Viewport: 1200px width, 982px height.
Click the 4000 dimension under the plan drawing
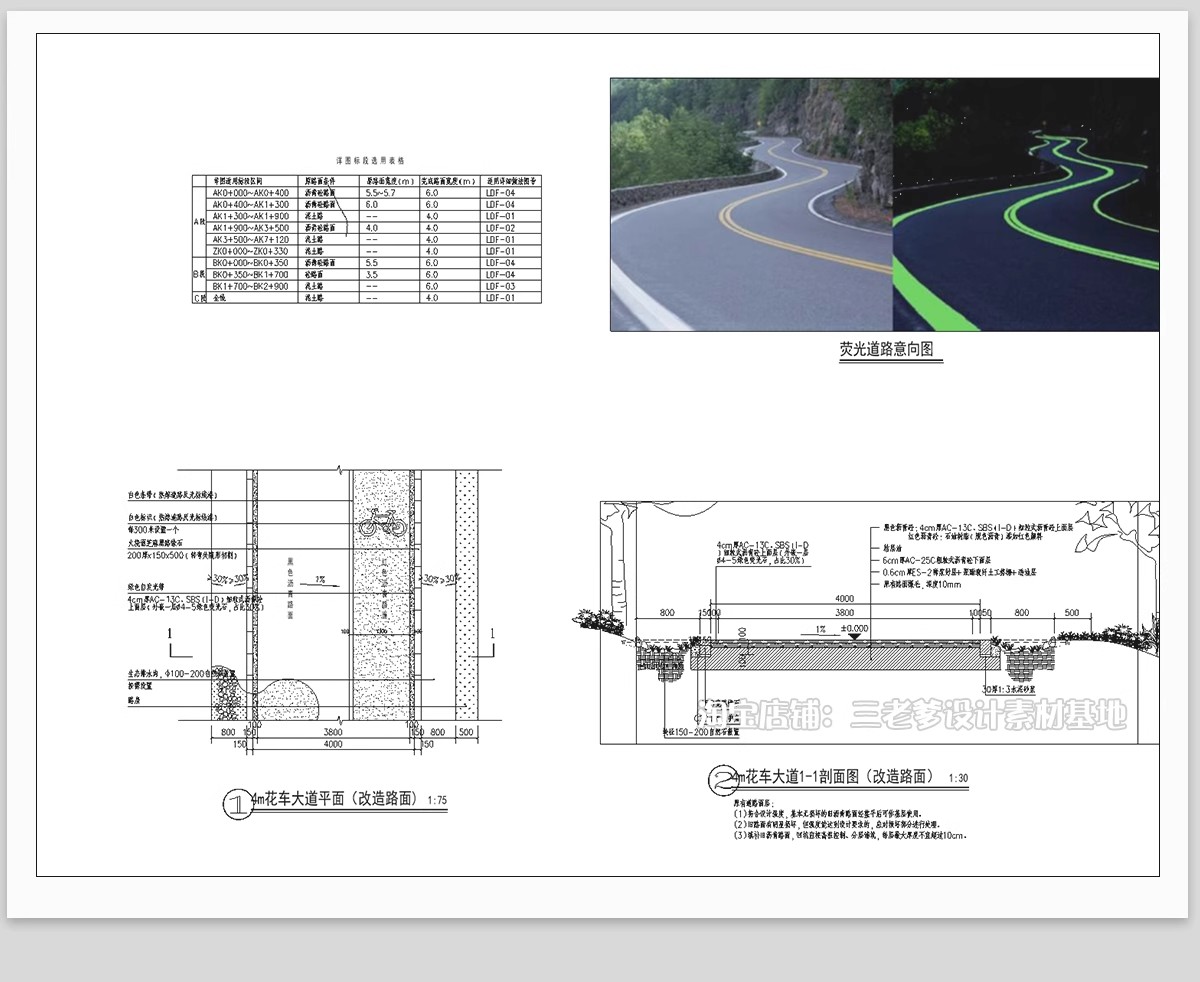point(333,744)
